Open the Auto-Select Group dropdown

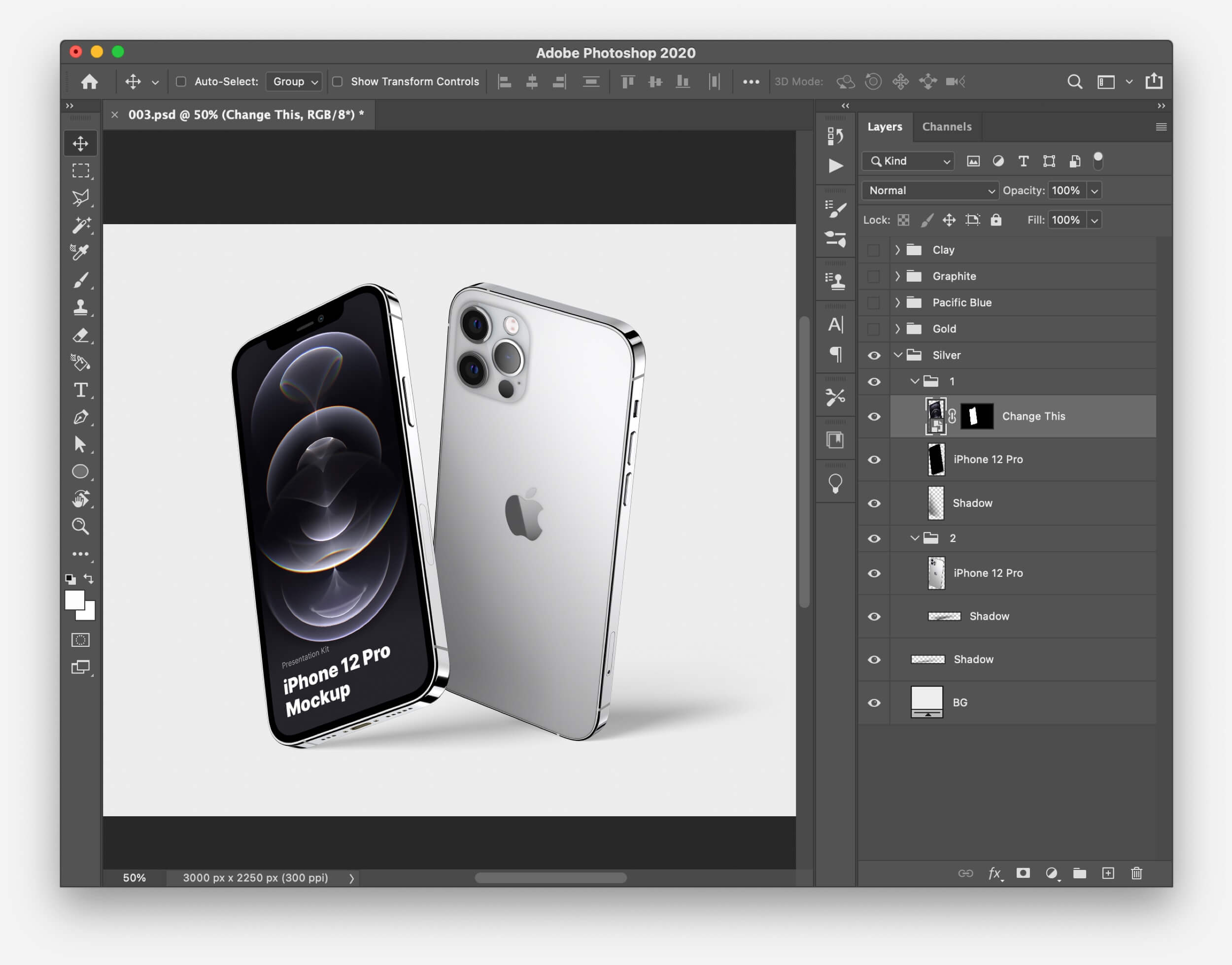pyautogui.click(x=294, y=81)
